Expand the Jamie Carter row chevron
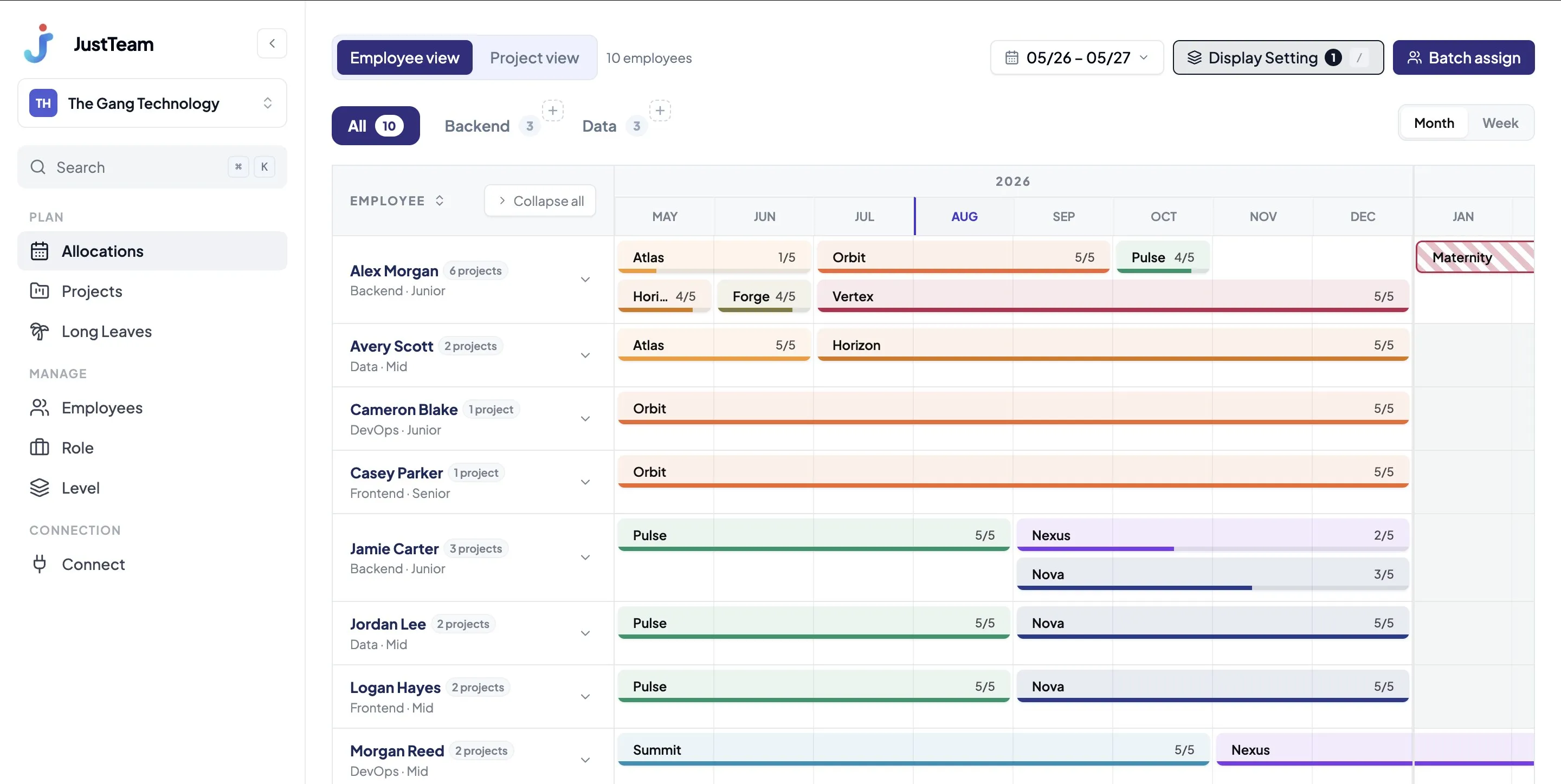 coord(585,558)
